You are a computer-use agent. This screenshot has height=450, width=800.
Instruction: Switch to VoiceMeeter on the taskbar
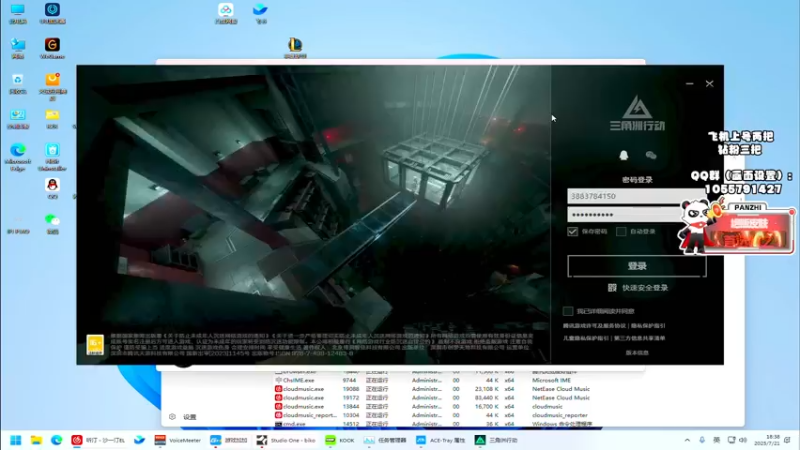click(178, 440)
